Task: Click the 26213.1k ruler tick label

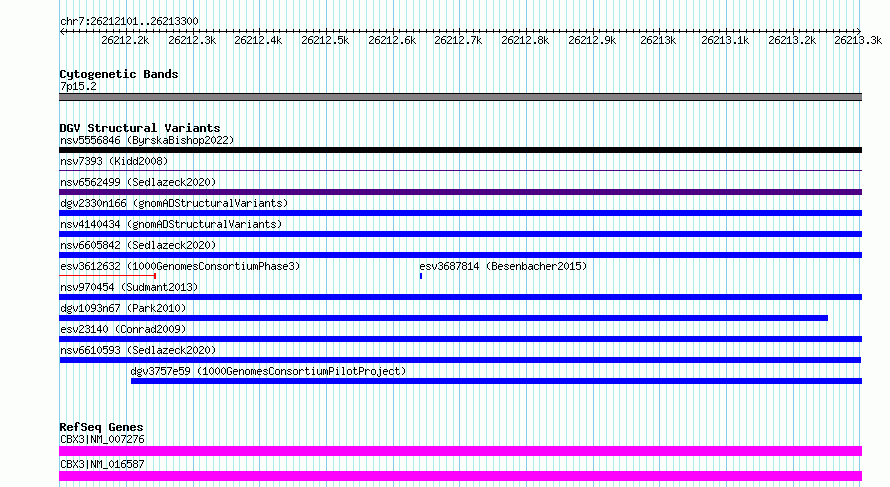Action: [x=725, y=40]
